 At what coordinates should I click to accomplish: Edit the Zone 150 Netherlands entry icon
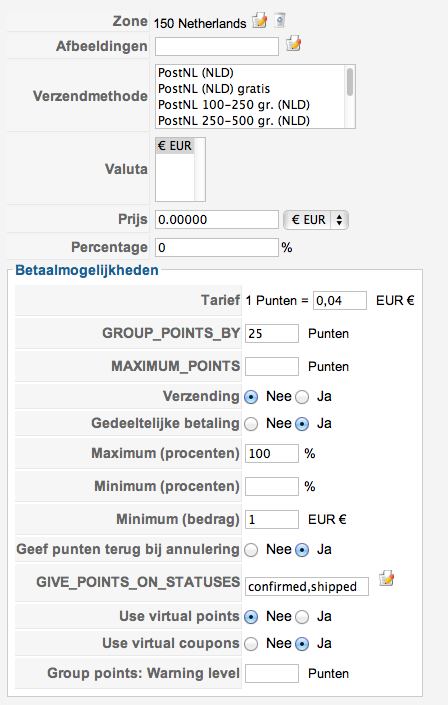point(260,20)
